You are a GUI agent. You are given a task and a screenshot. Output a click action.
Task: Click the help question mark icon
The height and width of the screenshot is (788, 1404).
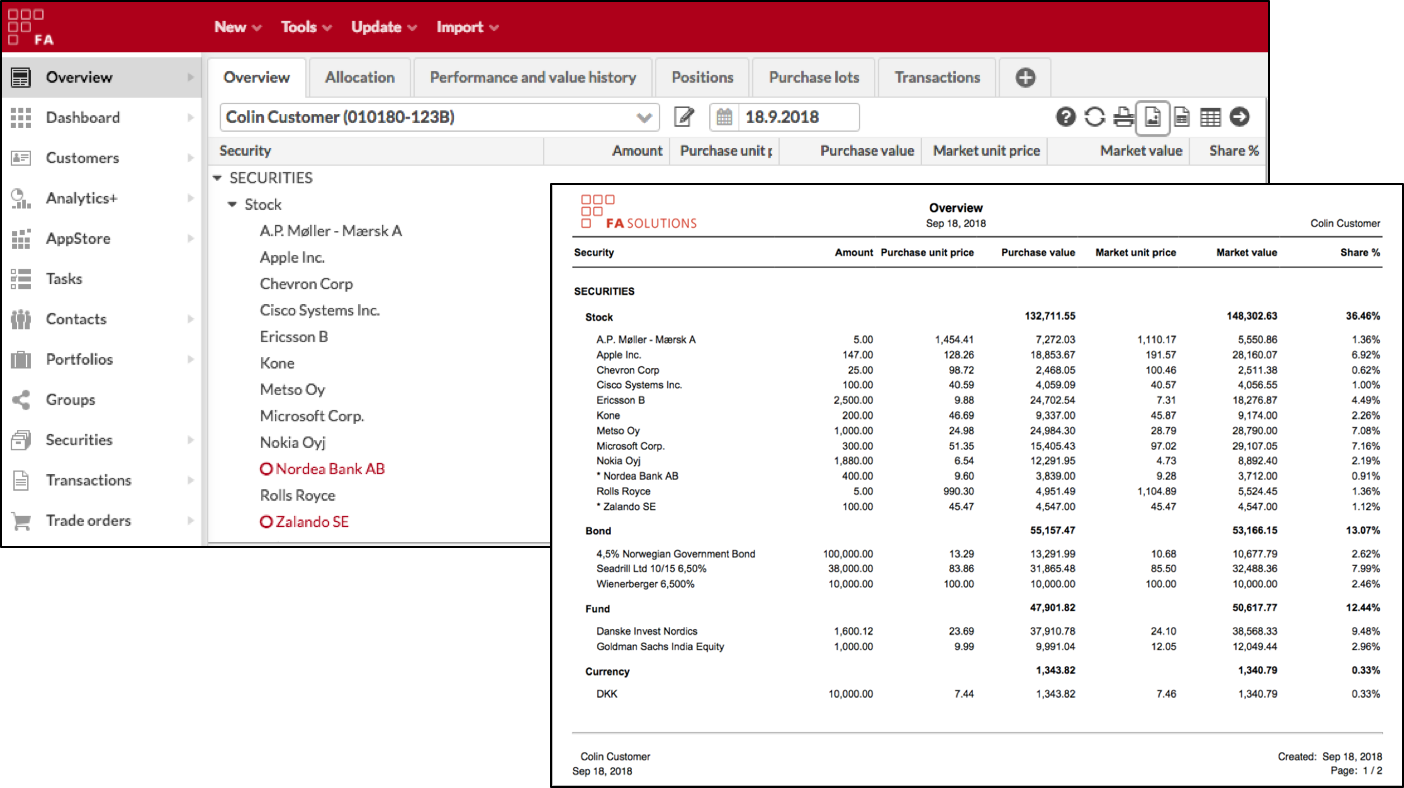pos(1066,117)
